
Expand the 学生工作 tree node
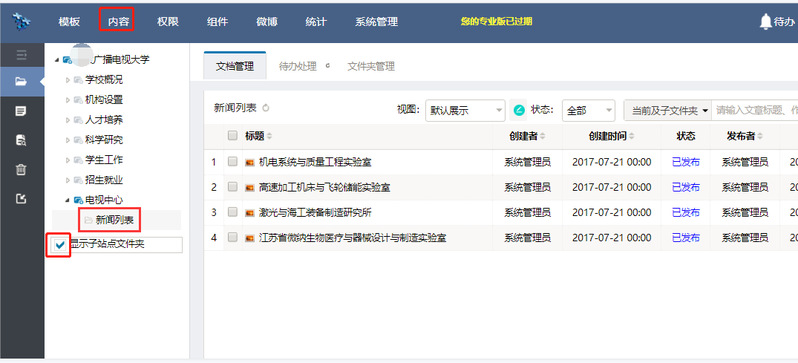pos(68,160)
